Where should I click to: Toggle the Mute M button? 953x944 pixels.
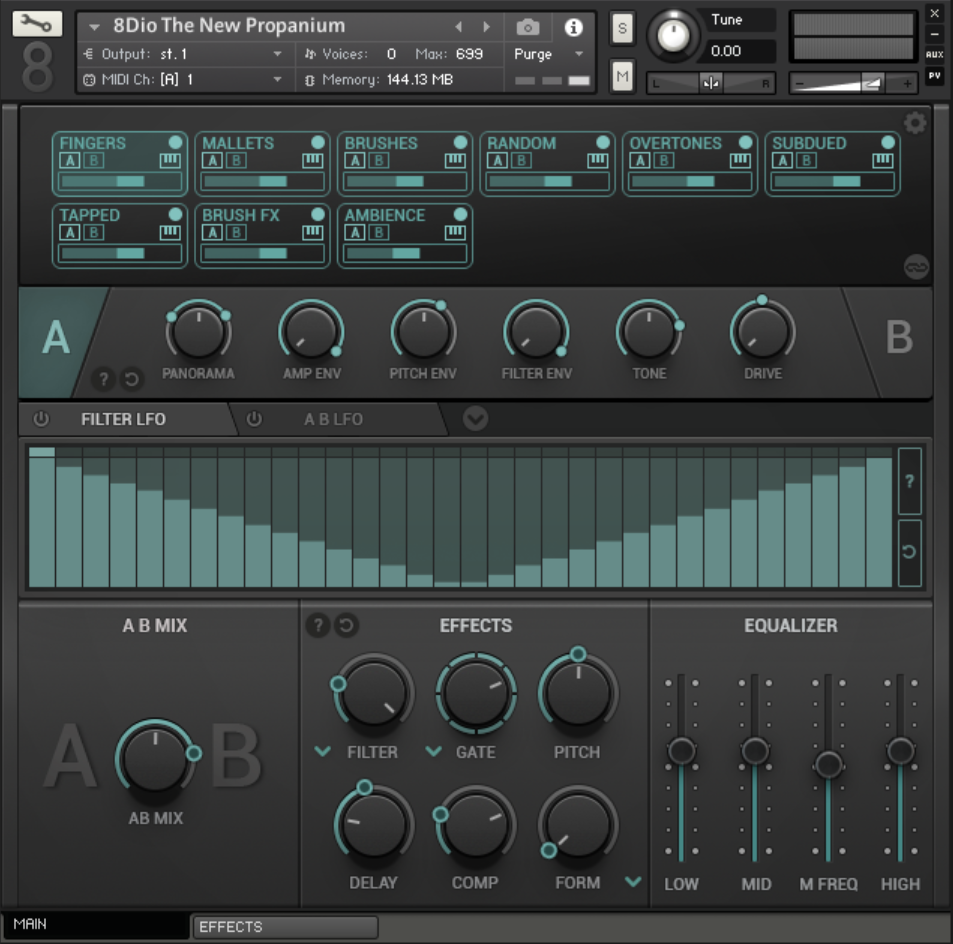[622, 76]
